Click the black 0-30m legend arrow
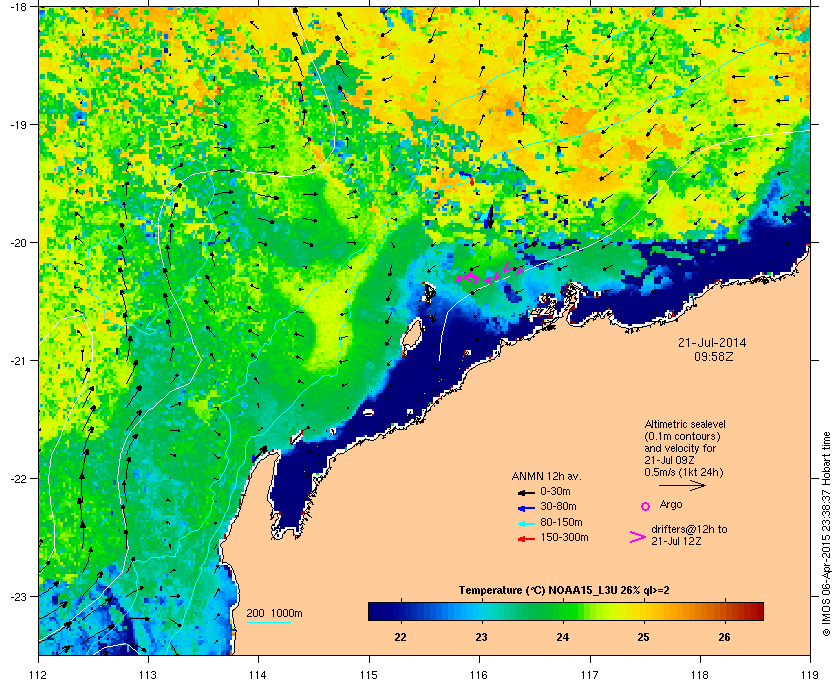Screen dimensions: 840x680 click(x=526, y=492)
